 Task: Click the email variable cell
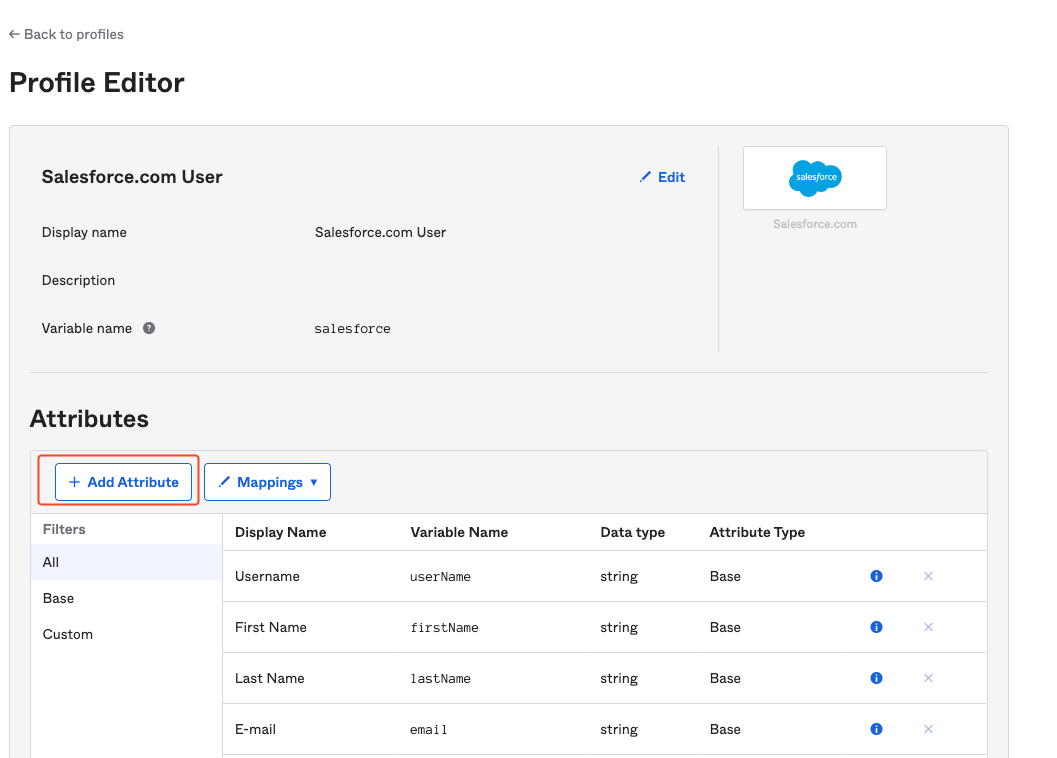click(x=429, y=730)
